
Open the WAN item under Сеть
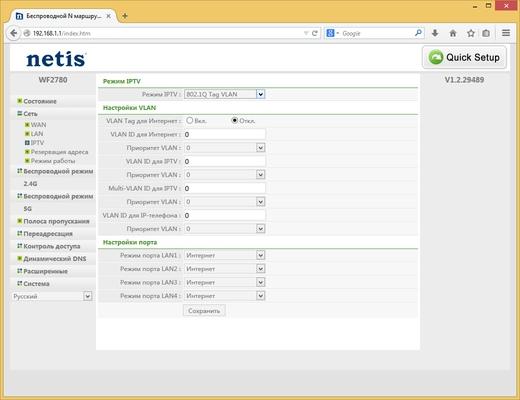pyautogui.click(x=38, y=125)
